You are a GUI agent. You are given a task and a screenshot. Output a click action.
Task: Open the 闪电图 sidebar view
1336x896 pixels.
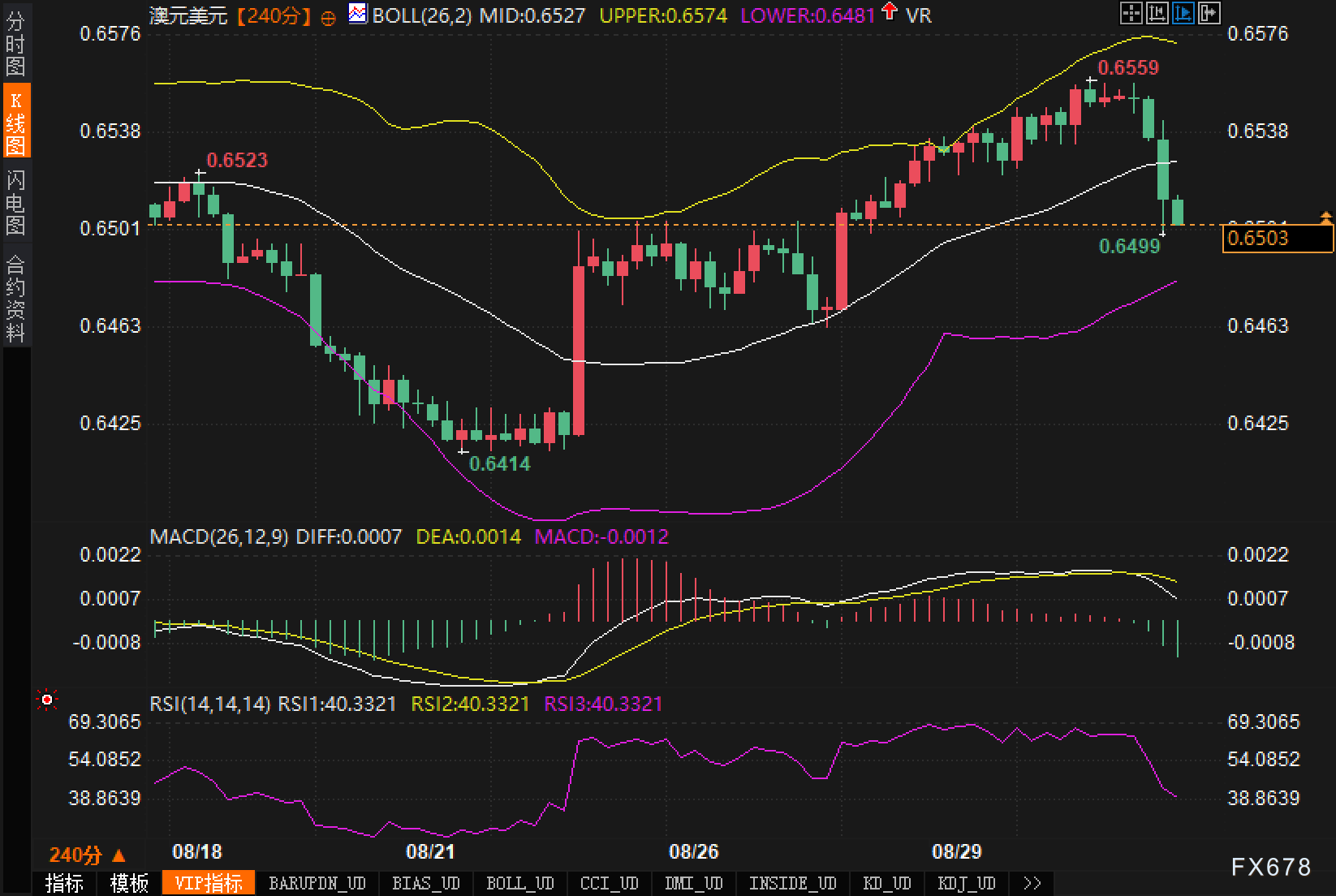coord(15,202)
